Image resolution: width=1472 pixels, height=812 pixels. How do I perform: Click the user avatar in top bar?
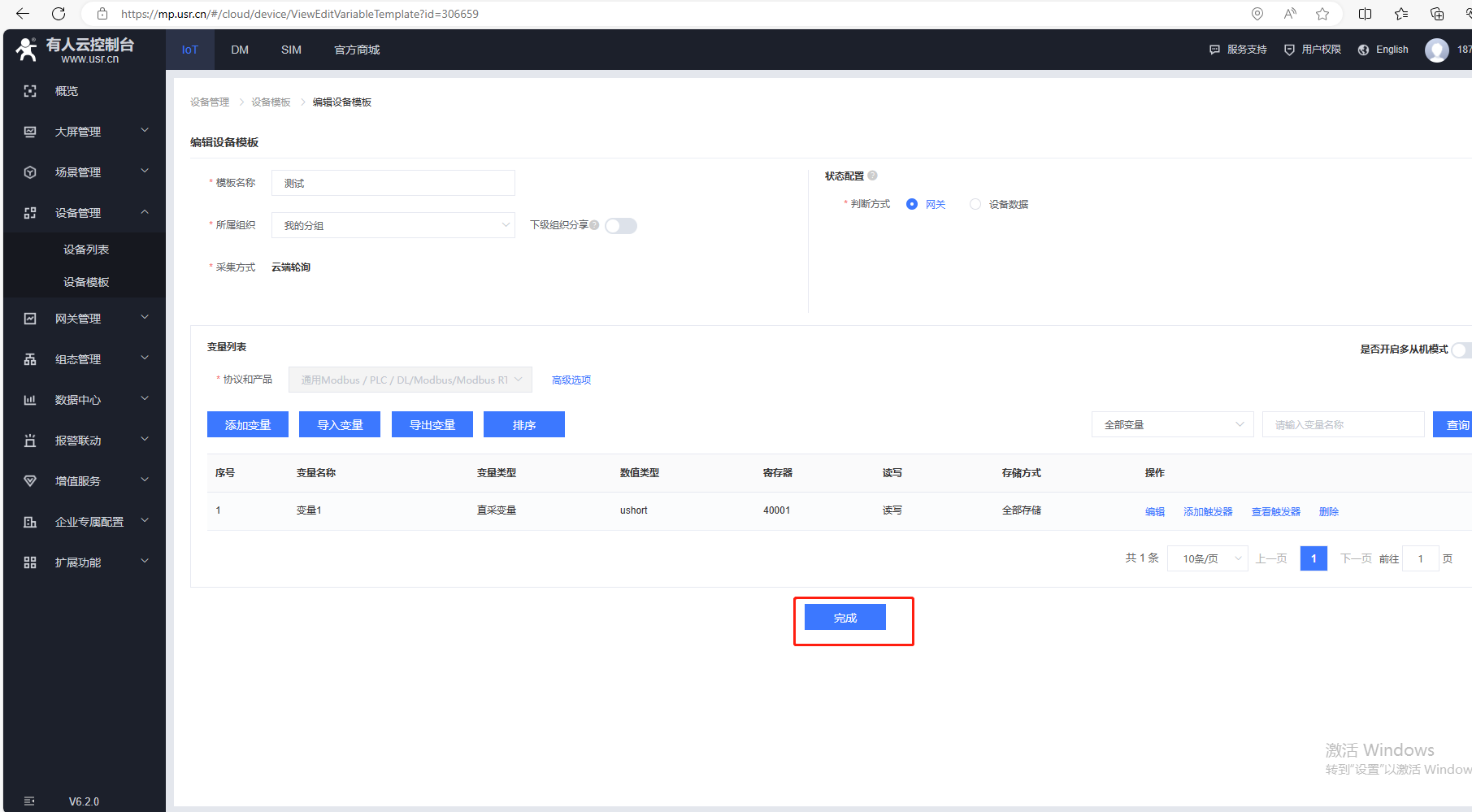(1436, 50)
